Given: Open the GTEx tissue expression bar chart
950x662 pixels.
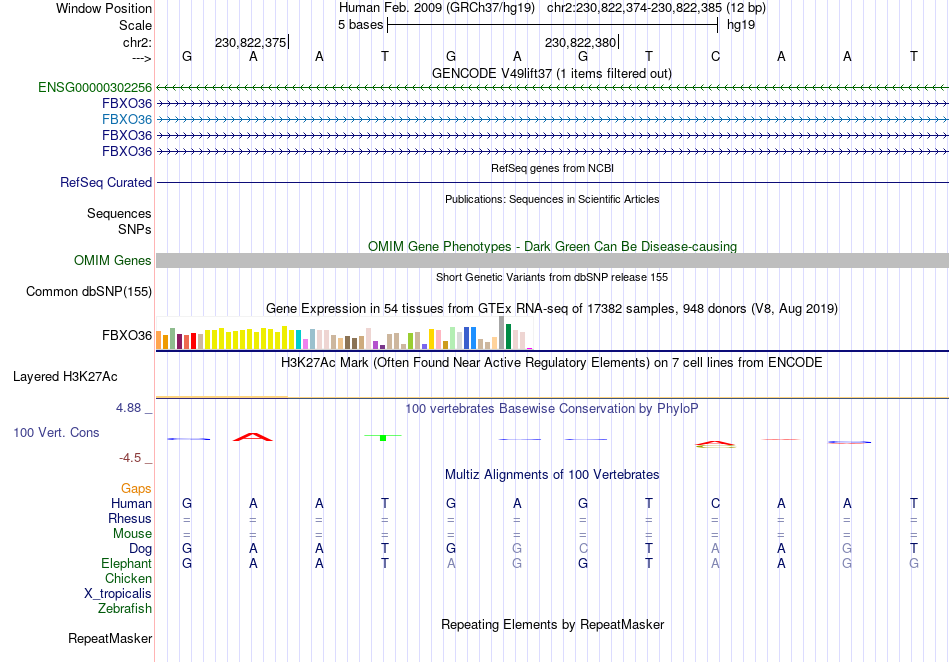Looking at the screenshot, I should (x=344, y=333).
